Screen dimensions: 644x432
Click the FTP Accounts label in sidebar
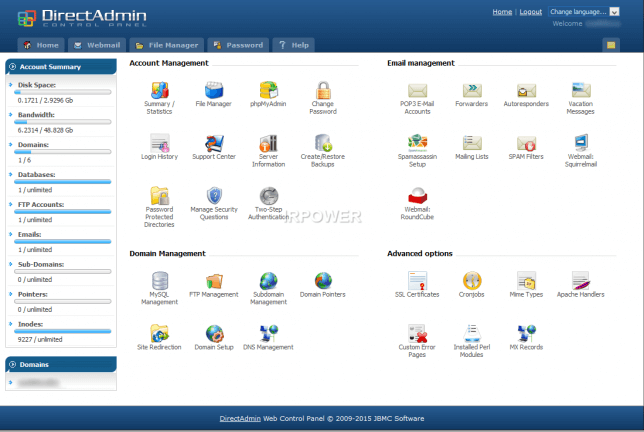click(41, 204)
